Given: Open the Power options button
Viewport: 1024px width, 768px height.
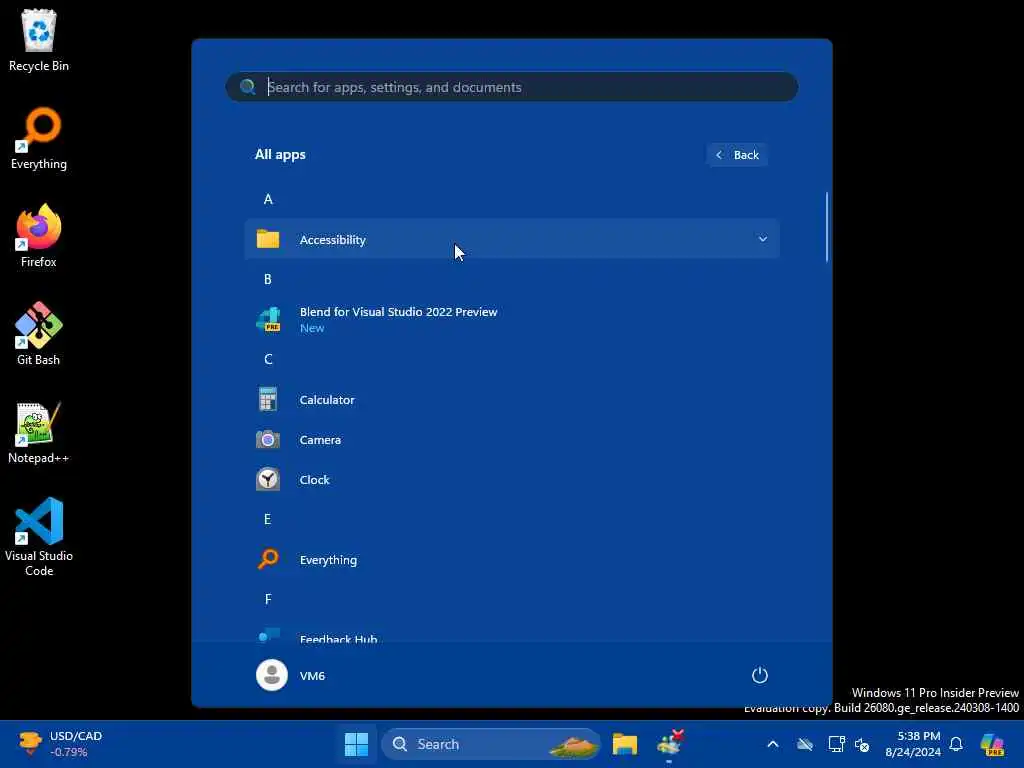Looking at the screenshot, I should [760, 675].
